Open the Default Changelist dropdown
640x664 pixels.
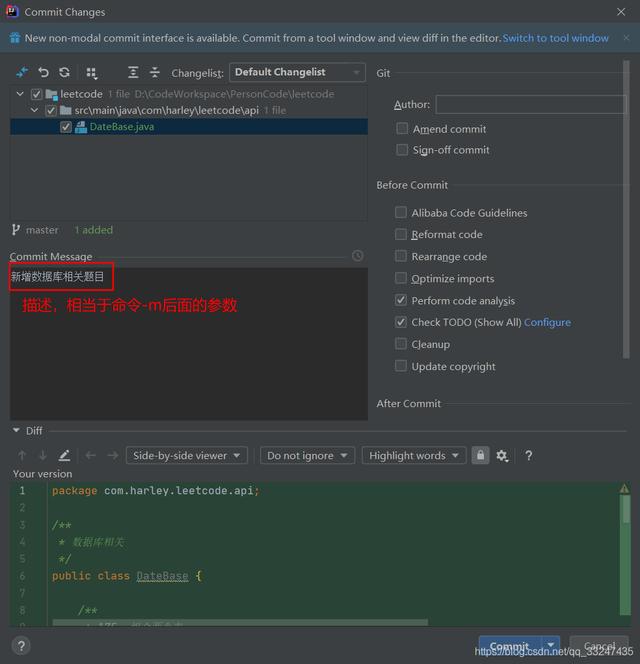297,72
